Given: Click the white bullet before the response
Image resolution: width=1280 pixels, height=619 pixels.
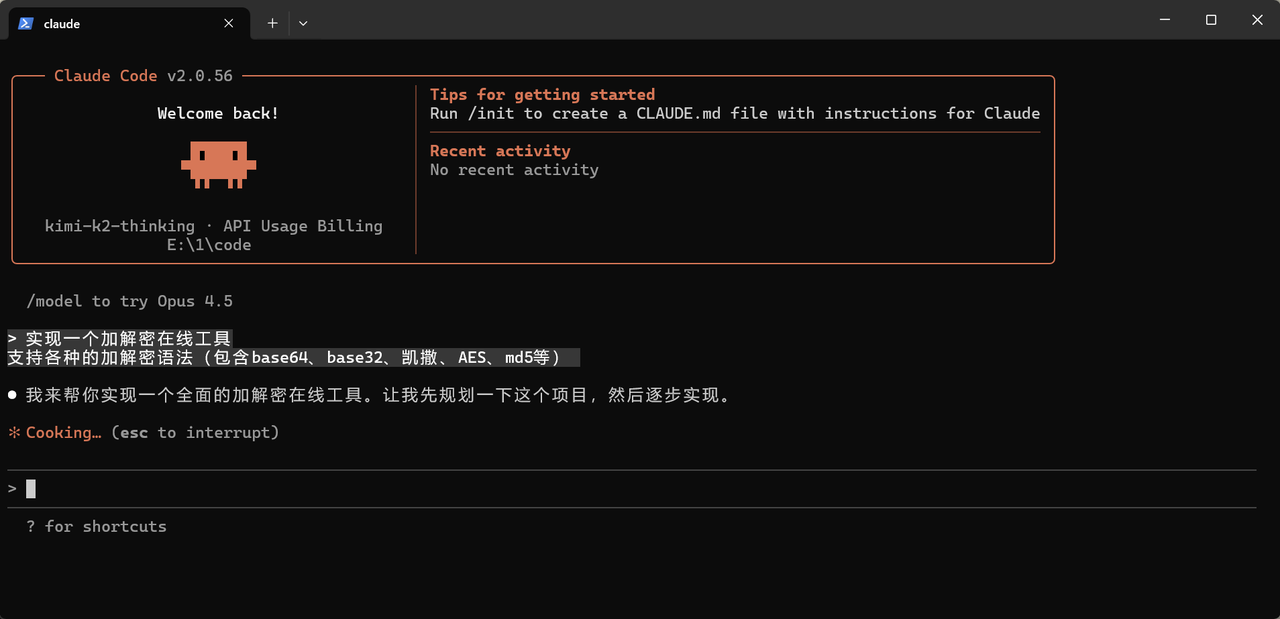Looking at the screenshot, I should 13,396.
